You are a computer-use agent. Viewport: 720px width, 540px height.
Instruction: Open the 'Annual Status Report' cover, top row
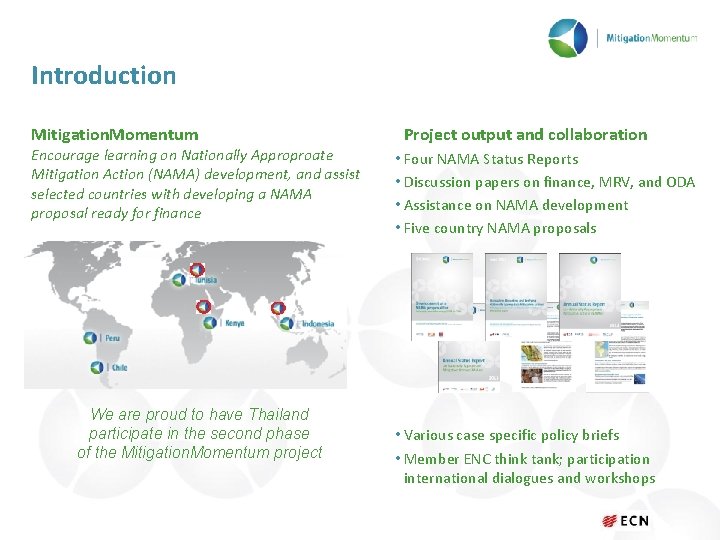coord(590,296)
